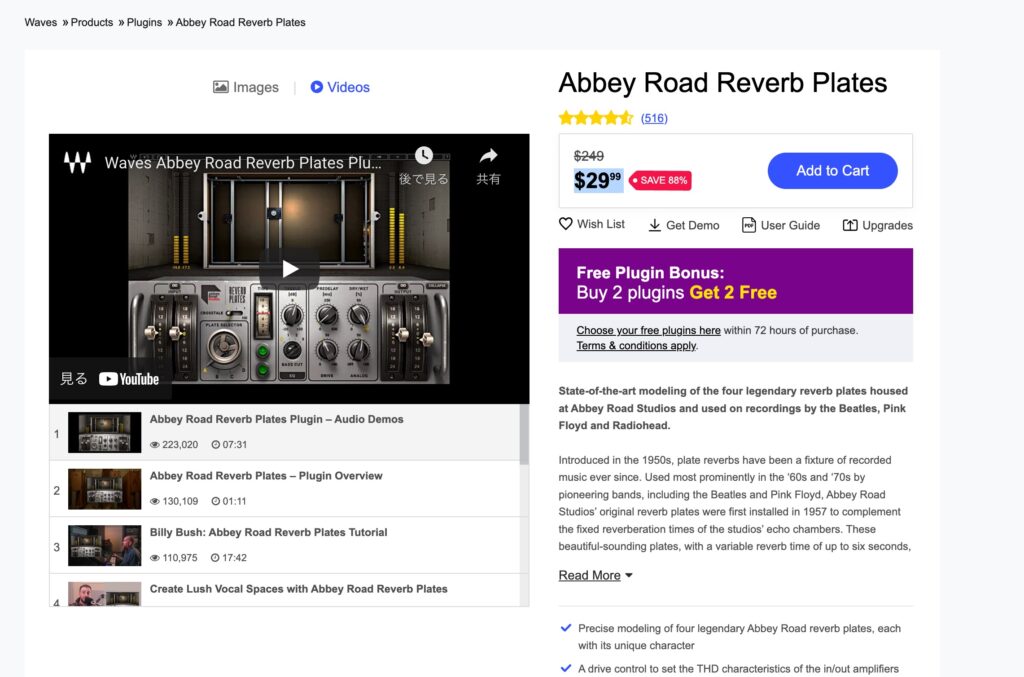The width and height of the screenshot is (1024, 677).
Task: Play the Abbey Road Reverb Plates video
Action: [289, 268]
